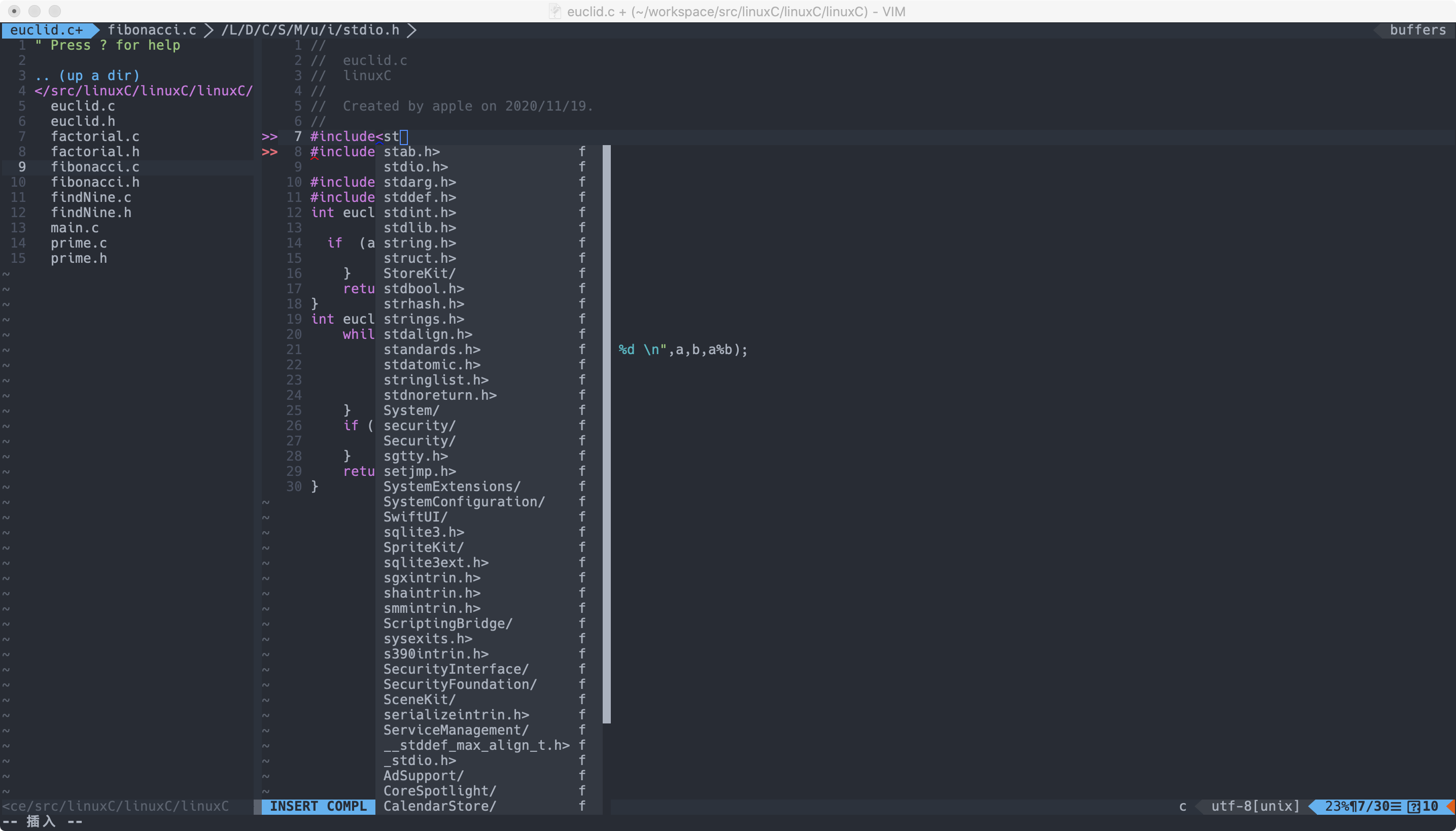Choose stdlib.h> in the completion list
This screenshot has width=1456, height=831.
coord(420,228)
